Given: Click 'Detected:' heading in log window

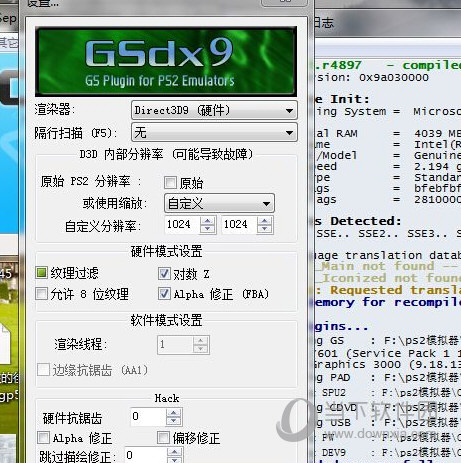Looking at the screenshot, I should tap(366, 221).
